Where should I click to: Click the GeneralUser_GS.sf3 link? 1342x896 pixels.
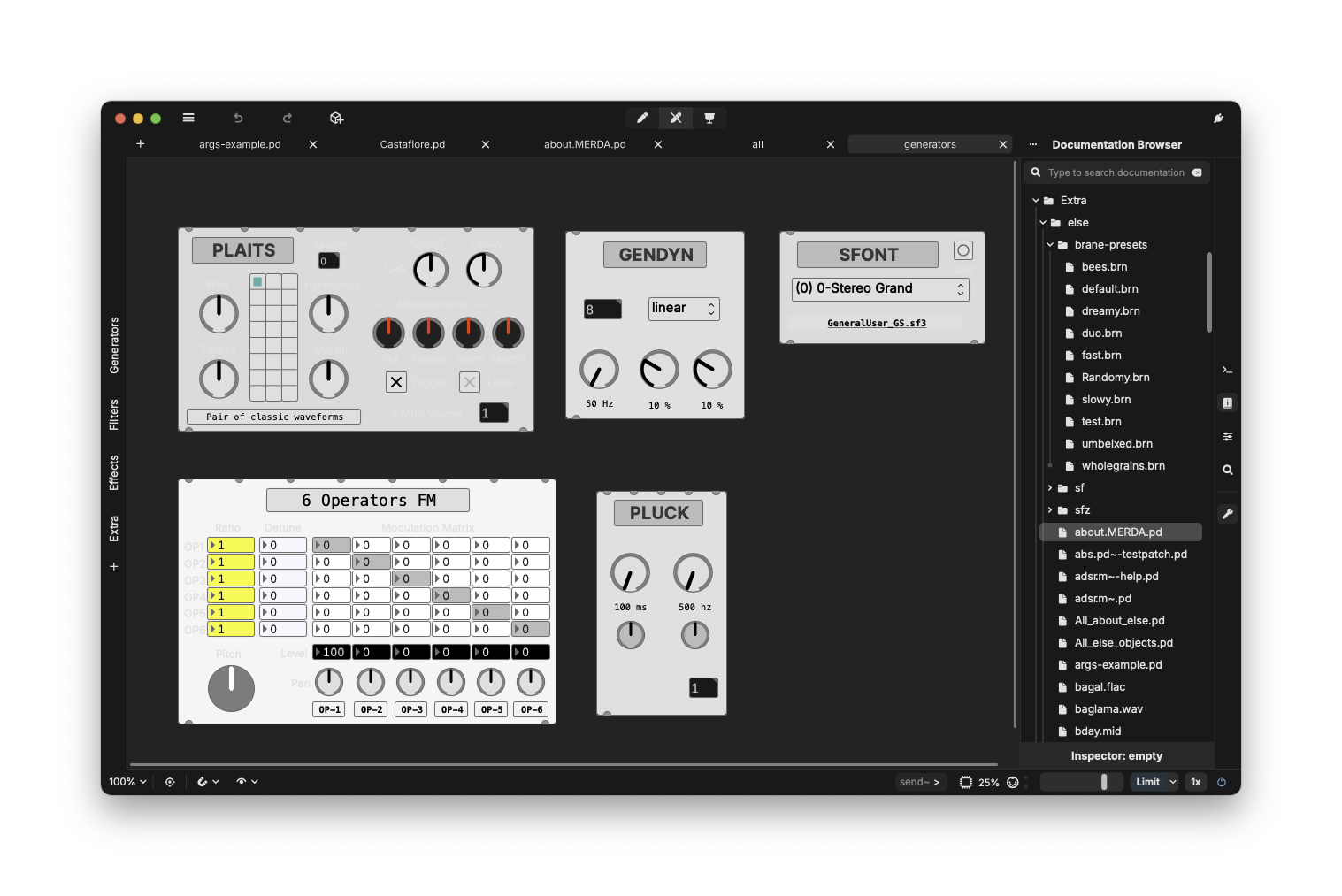tap(877, 324)
